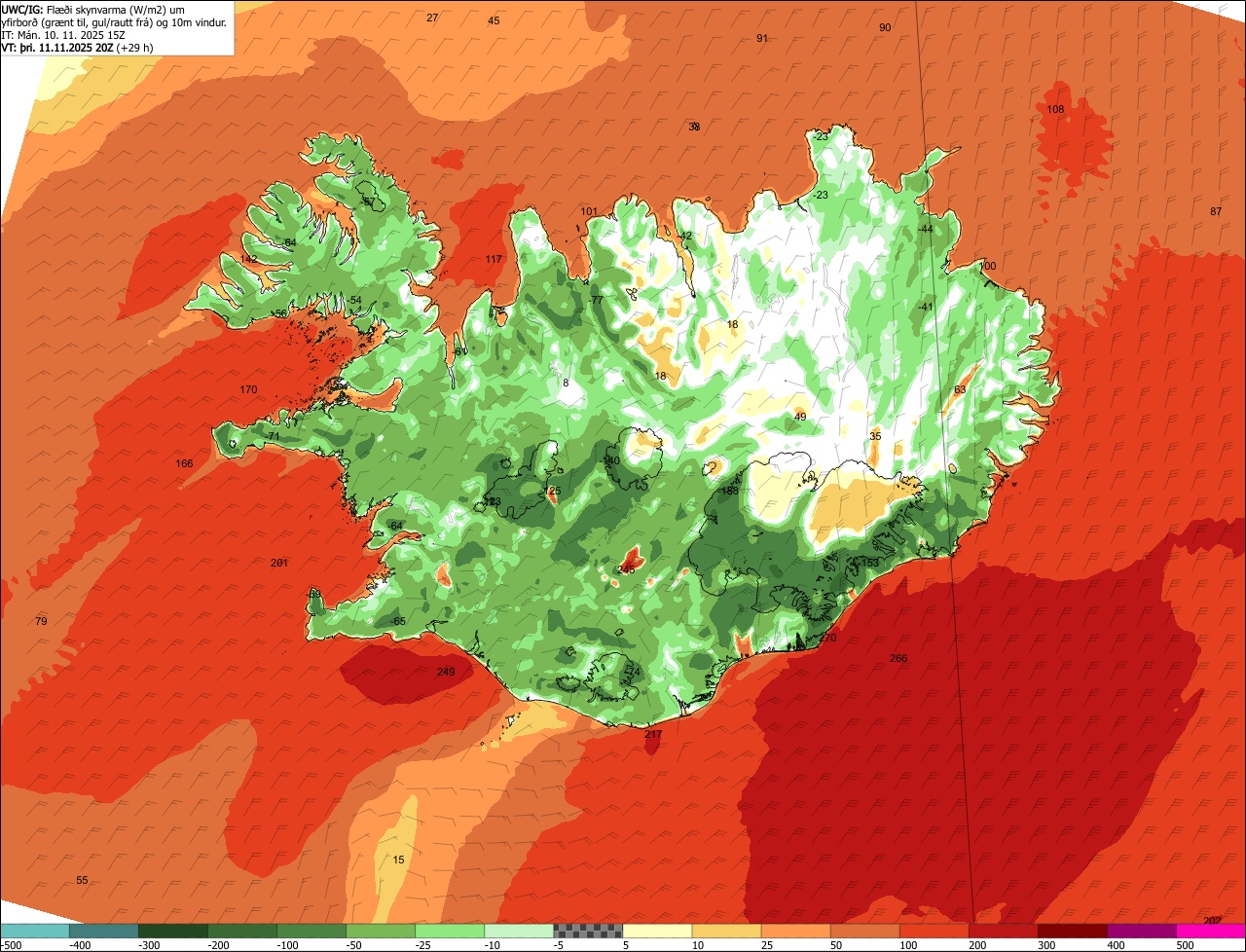Viewport: 1246px width, 952px height.
Task: Click the map value 8 in the central-west white patch
Action: click(x=565, y=383)
